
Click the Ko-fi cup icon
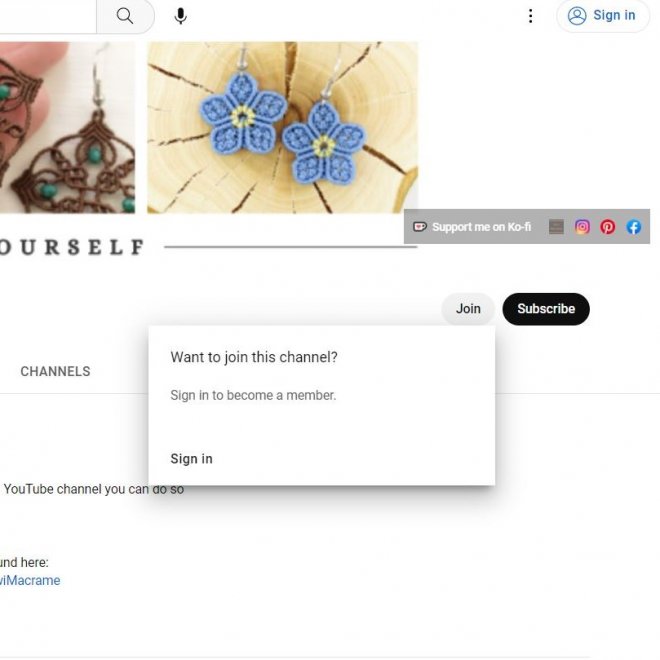click(x=420, y=227)
